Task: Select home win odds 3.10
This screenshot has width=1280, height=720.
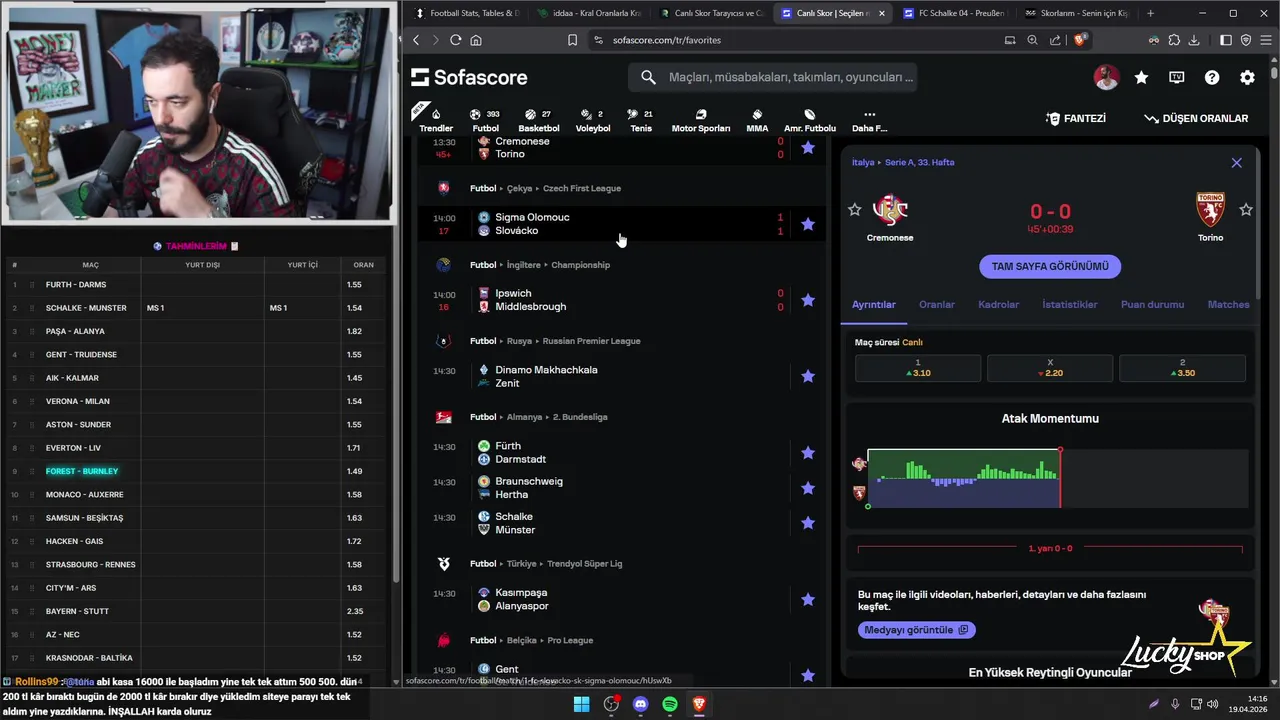Action: coord(918,368)
